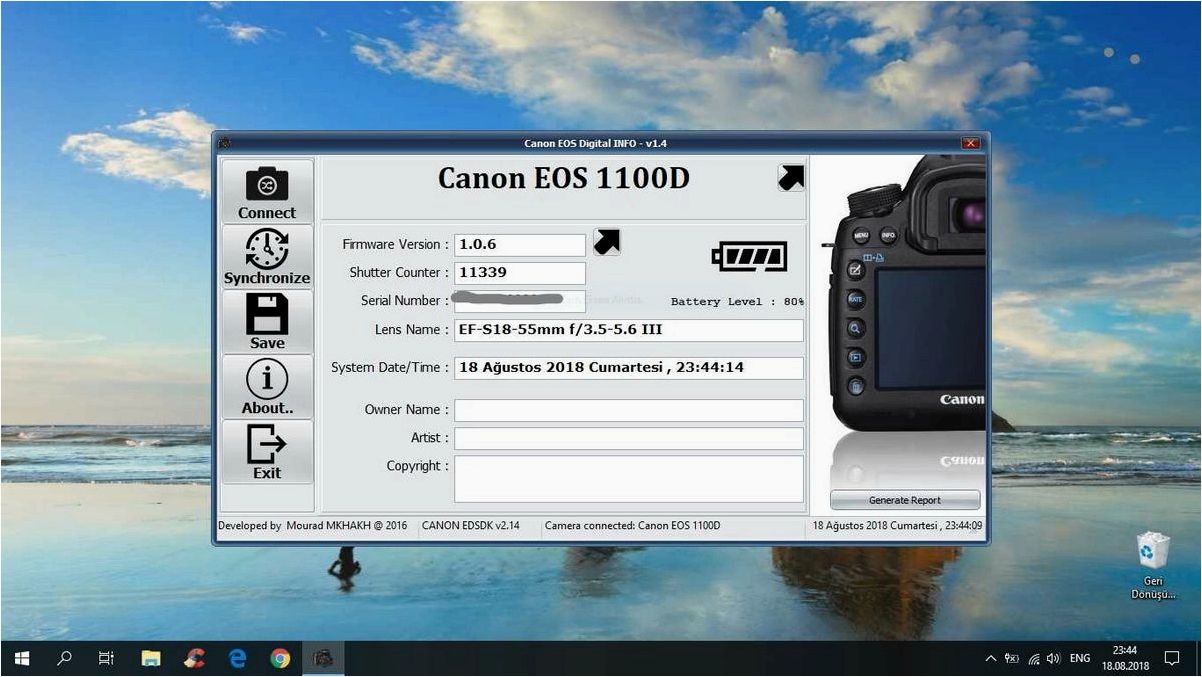Open Microsoft Edge from taskbar
The image size is (1202, 677).
[x=238, y=658]
